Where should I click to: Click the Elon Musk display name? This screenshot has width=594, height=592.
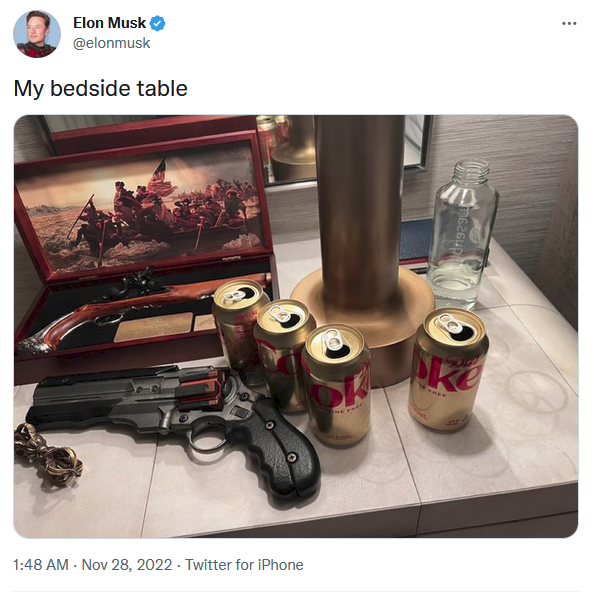click(109, 23)
